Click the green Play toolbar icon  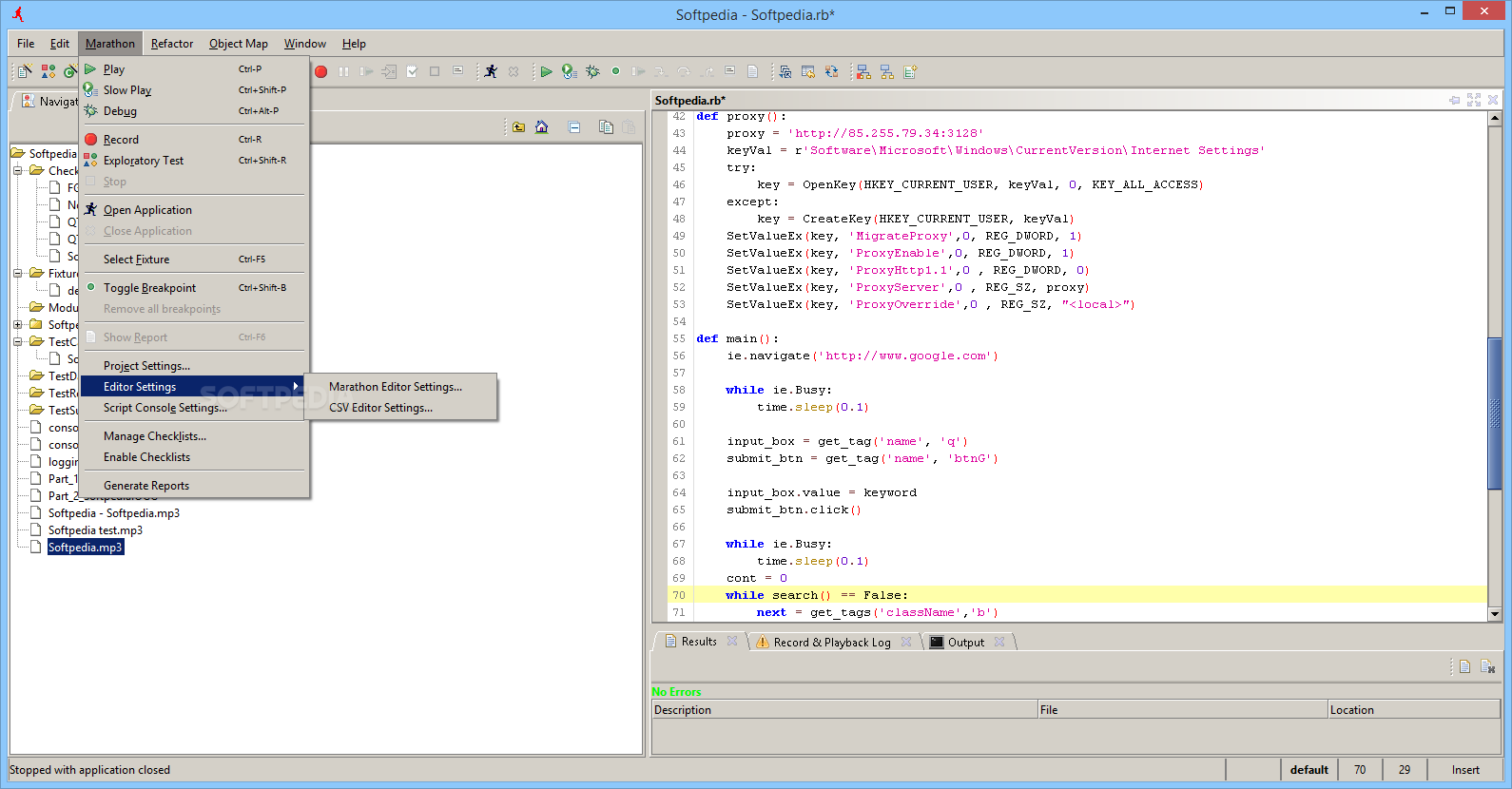(x=546, y=71)
